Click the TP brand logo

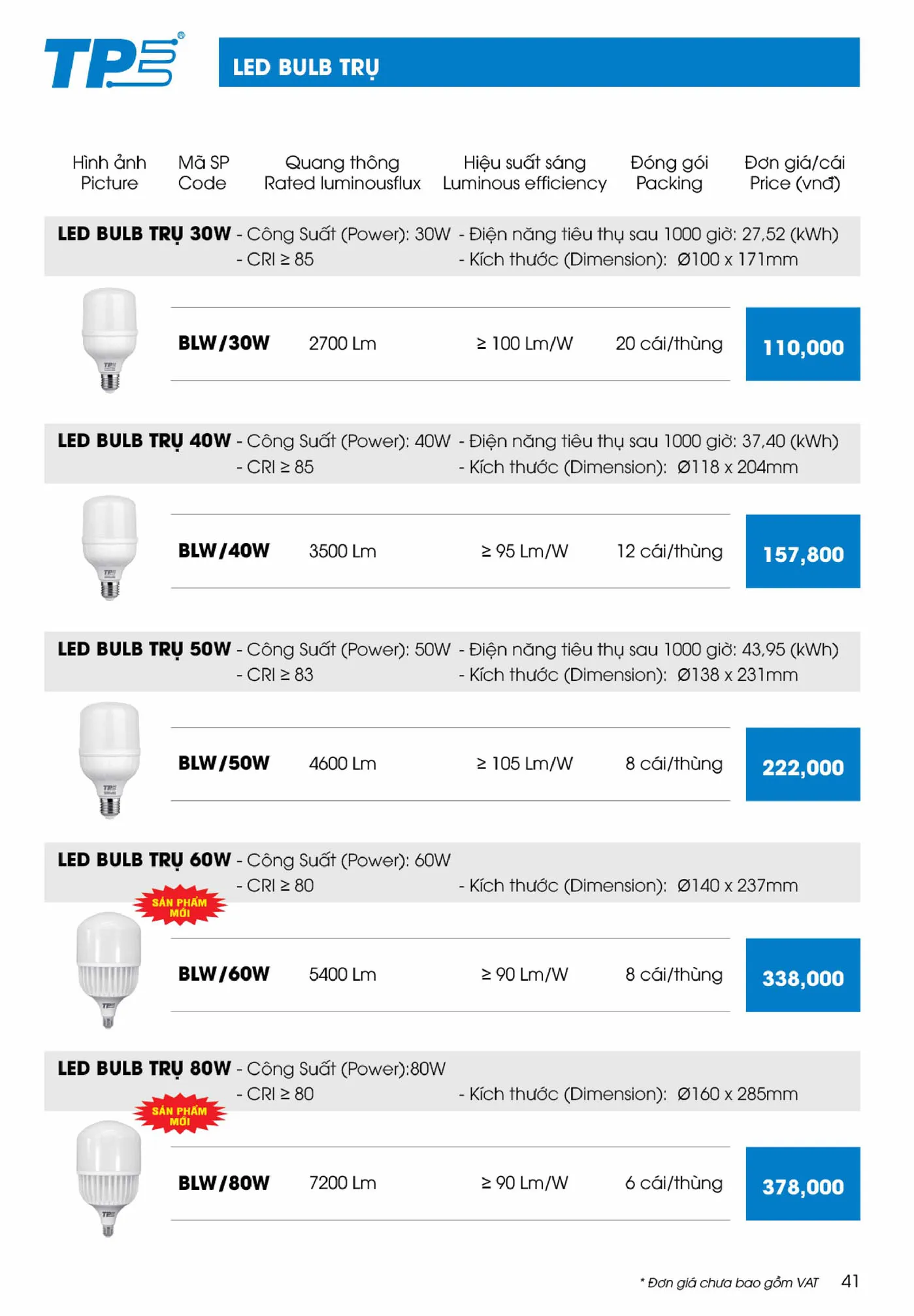[x=114, y=61]
